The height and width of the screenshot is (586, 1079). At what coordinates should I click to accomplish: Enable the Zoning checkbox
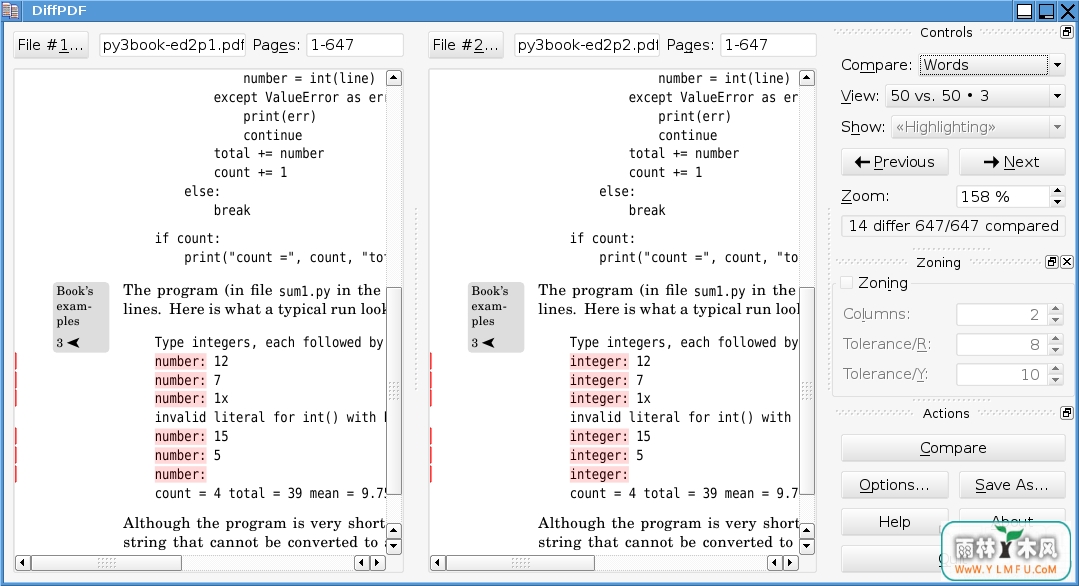[847, 283]
